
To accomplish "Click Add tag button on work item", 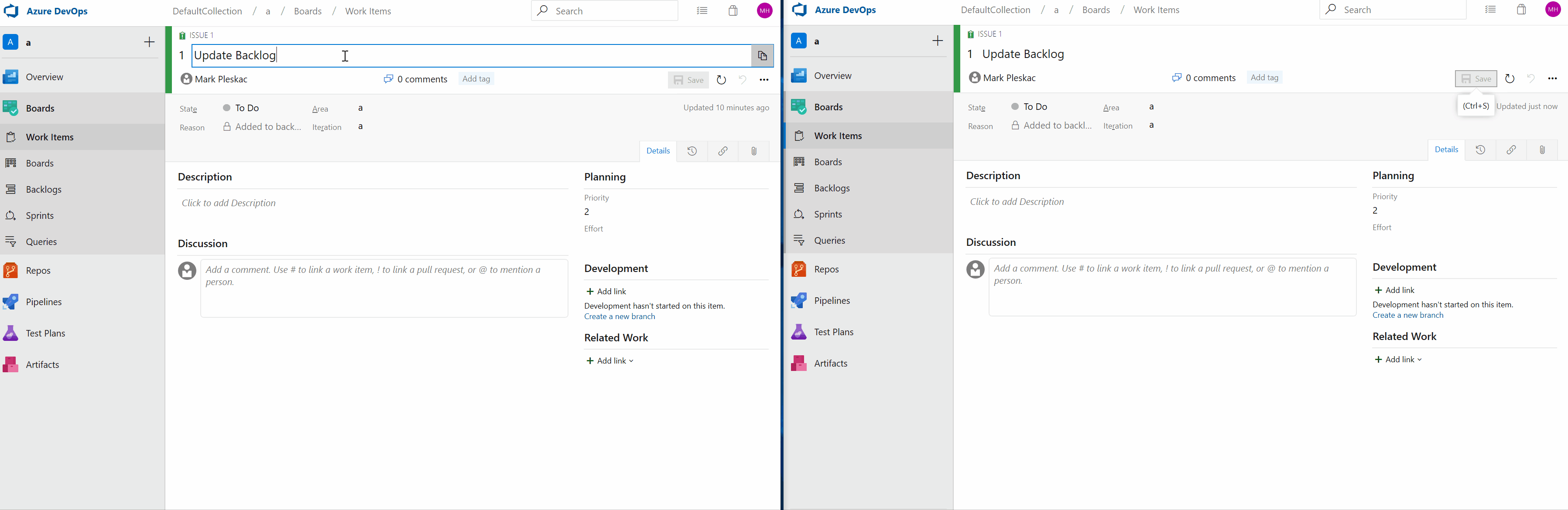I will pos(475,78).
